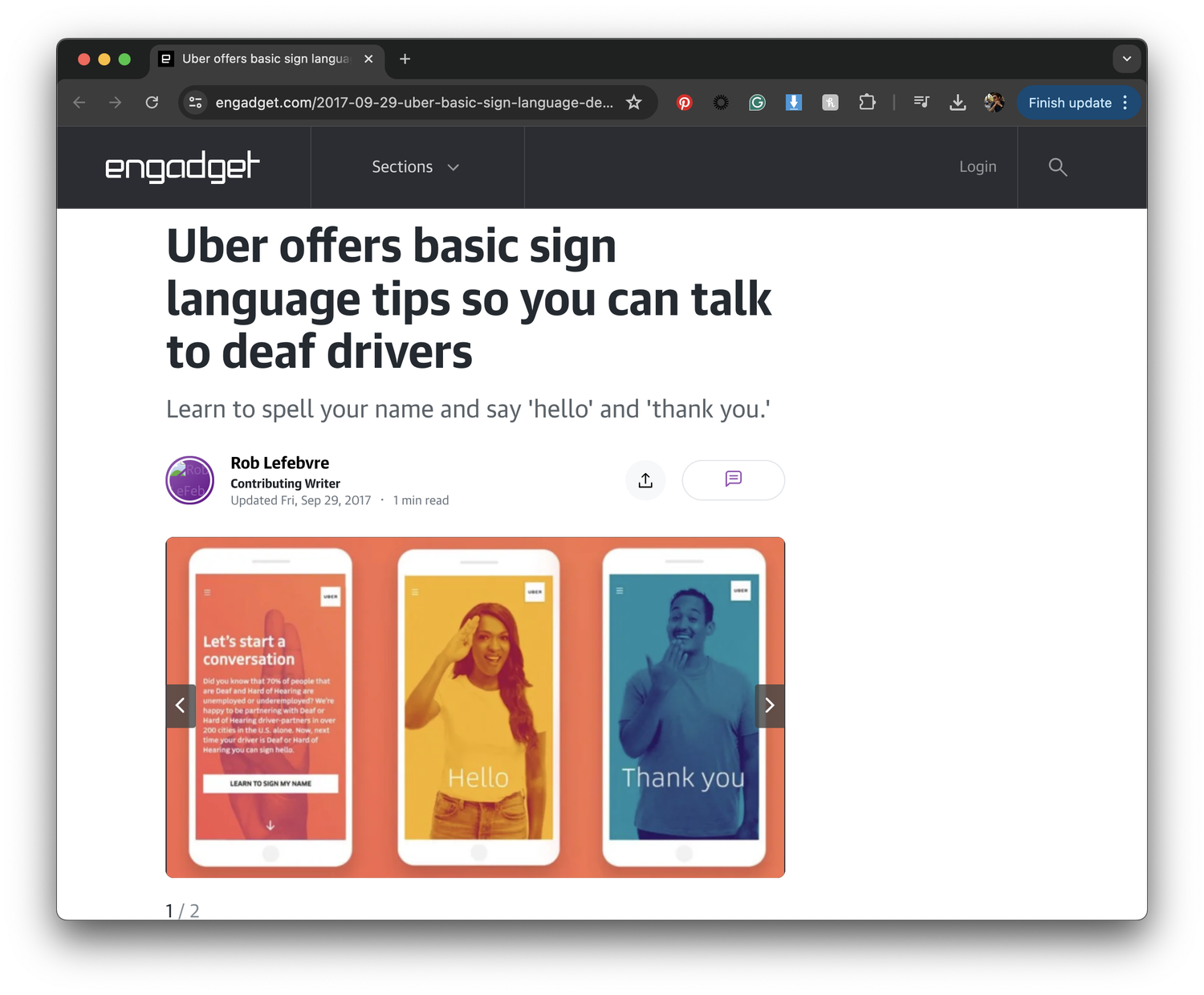Click Rob Lefebvre's author avatar
Viewport: 1204px width, 995px height.
tap(190, 480)
